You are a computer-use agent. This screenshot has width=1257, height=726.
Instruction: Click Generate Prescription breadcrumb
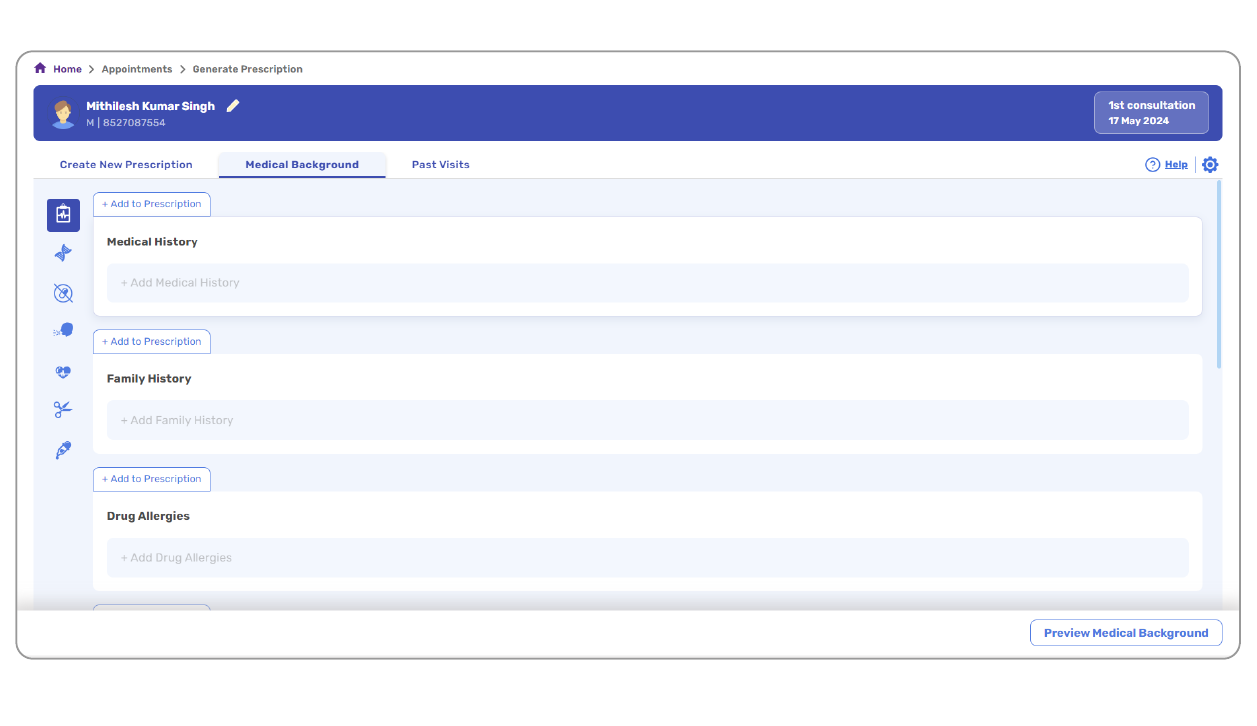[x=248, y=69]
